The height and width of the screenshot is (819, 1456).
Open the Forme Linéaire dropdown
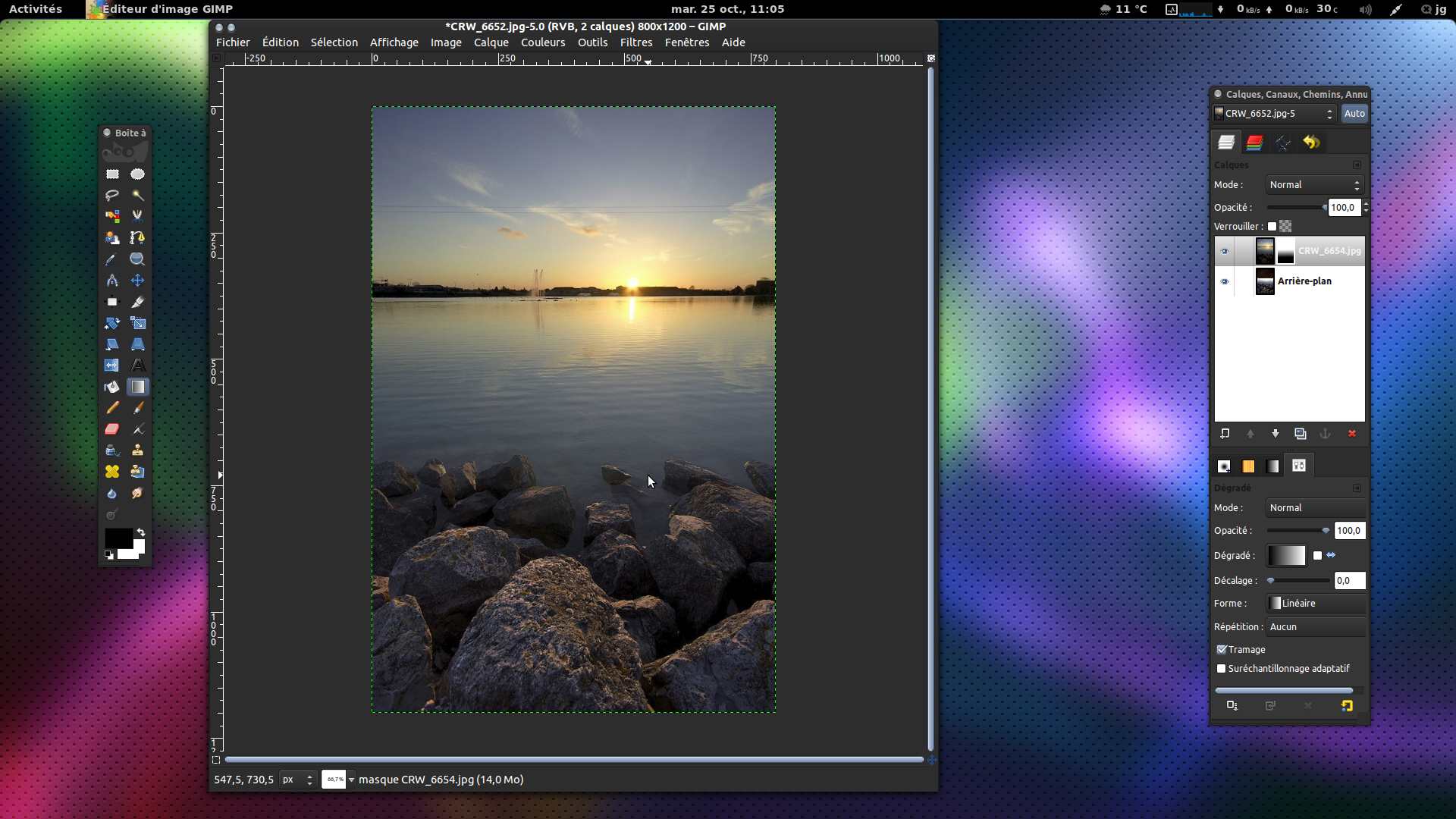(x=1316, y=604)
